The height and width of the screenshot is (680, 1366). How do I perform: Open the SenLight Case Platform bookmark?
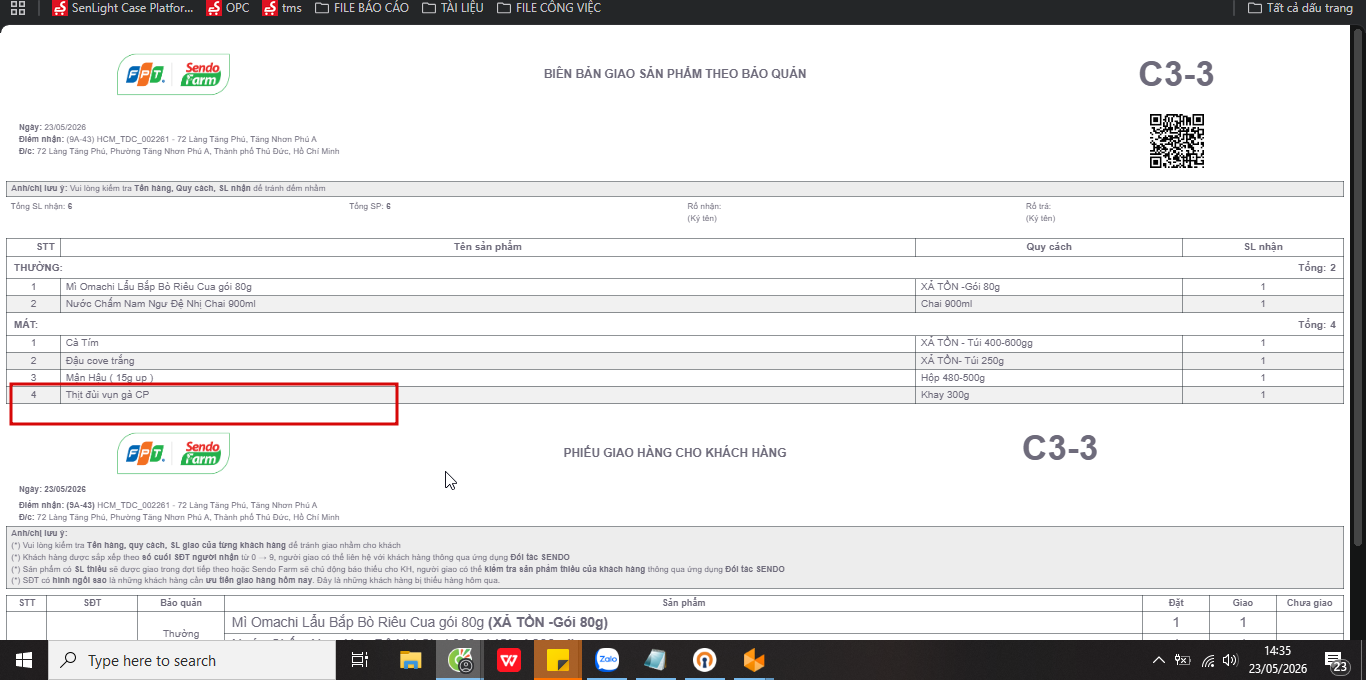123,8
